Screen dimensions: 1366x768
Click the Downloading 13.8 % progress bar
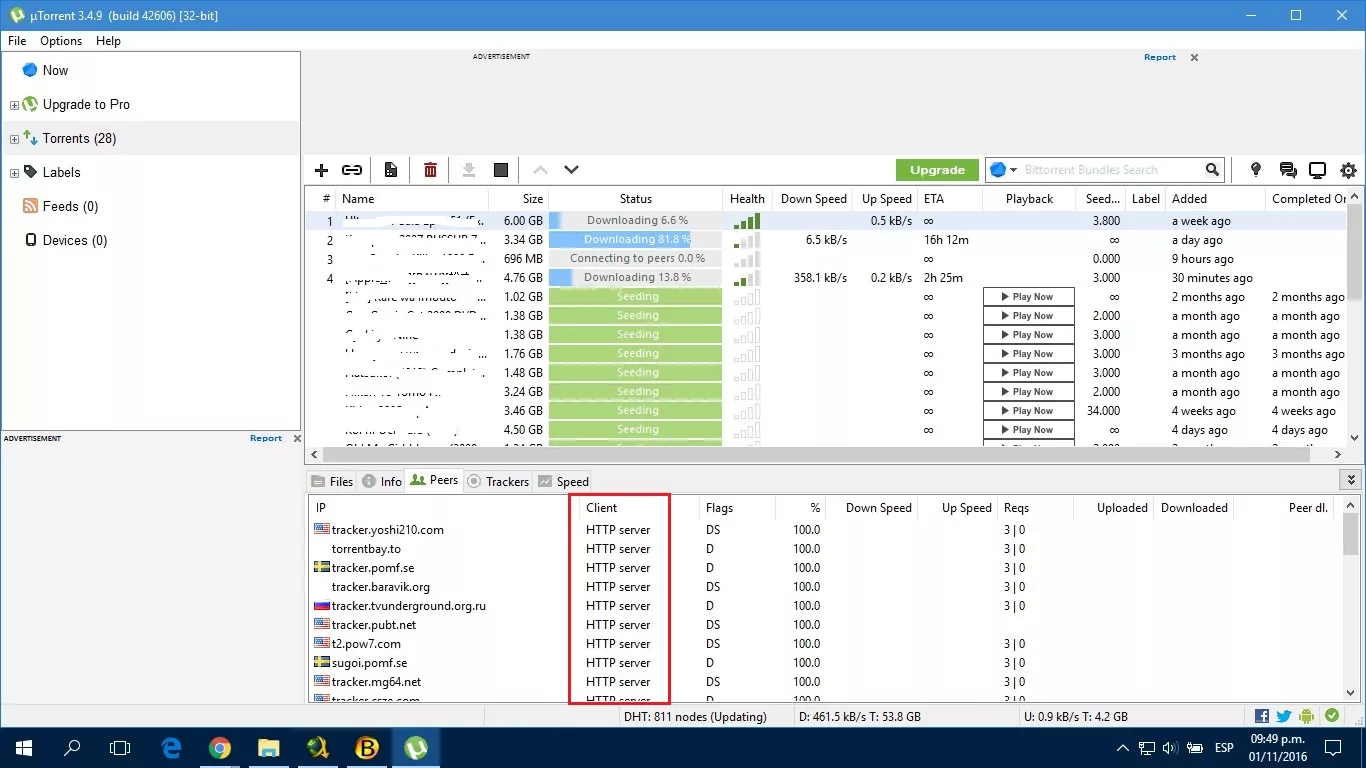pos(635,278)
